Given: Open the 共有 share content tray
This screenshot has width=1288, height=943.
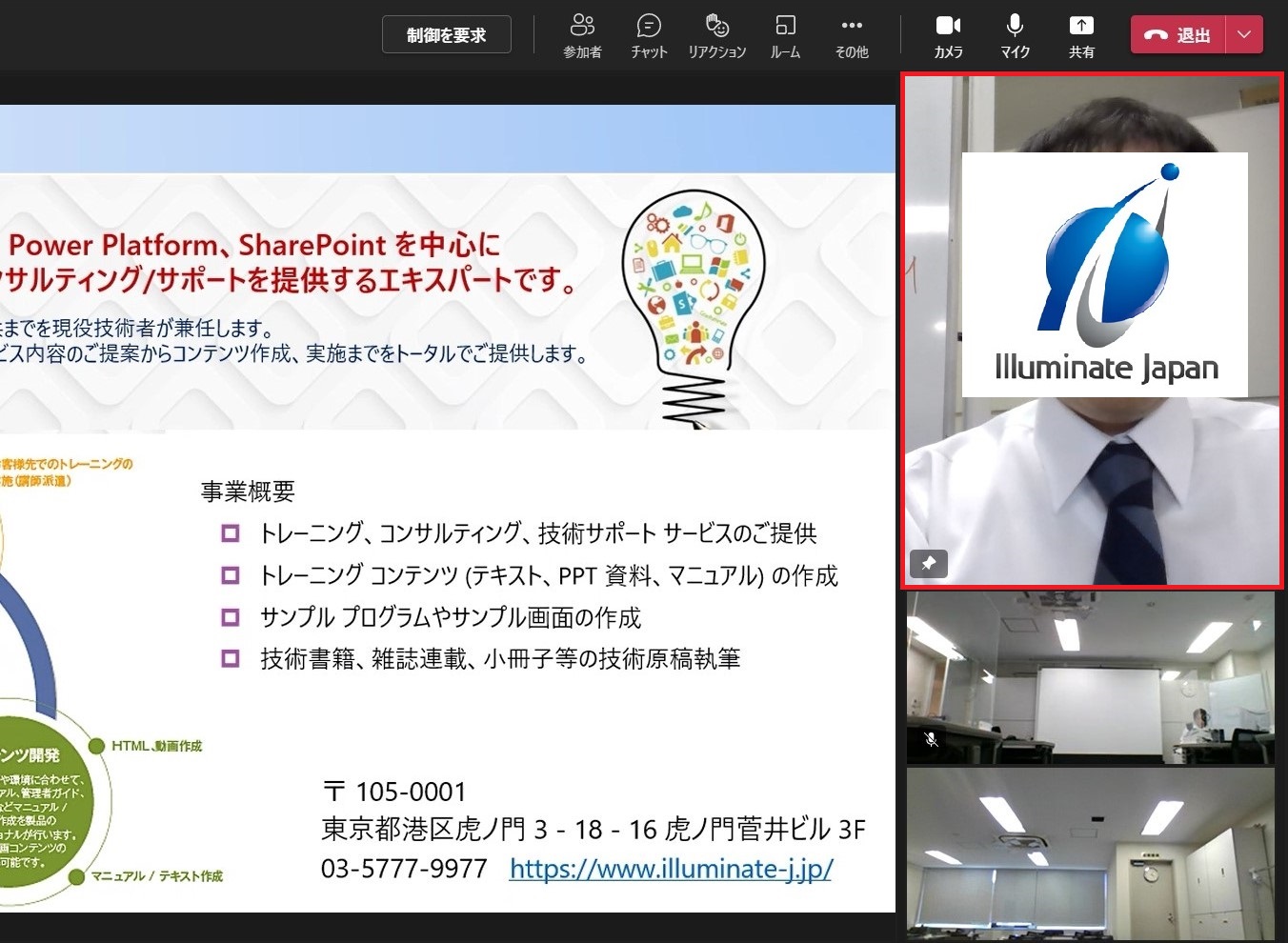Looking at the screenshot, I should [x=1081, y=36].
